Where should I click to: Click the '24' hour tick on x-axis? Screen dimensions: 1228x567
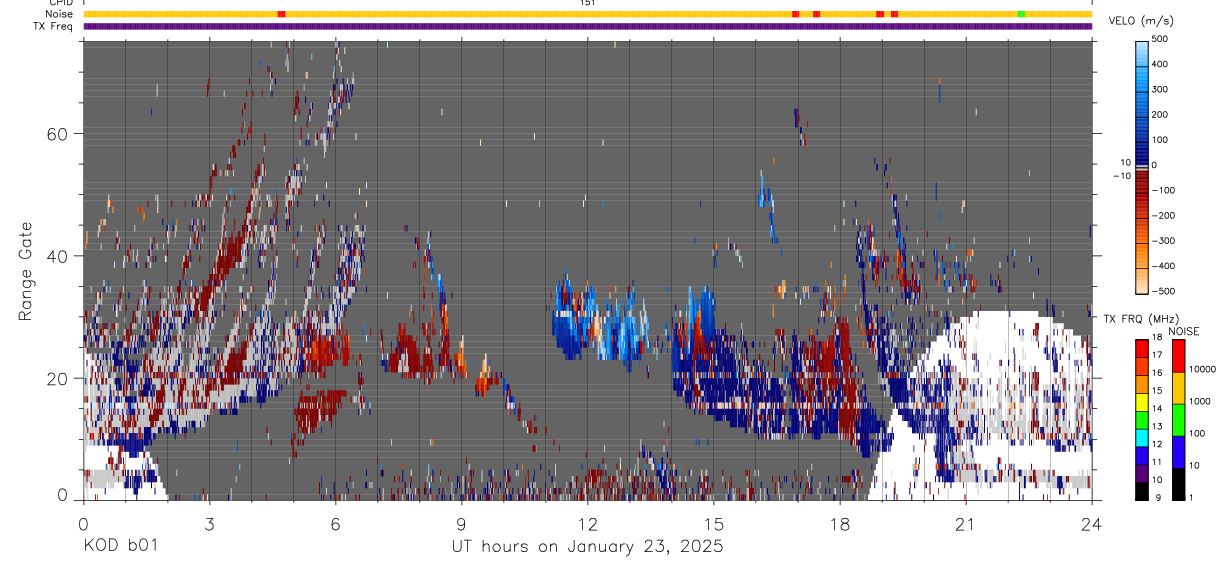click(x=1091, y=523)
